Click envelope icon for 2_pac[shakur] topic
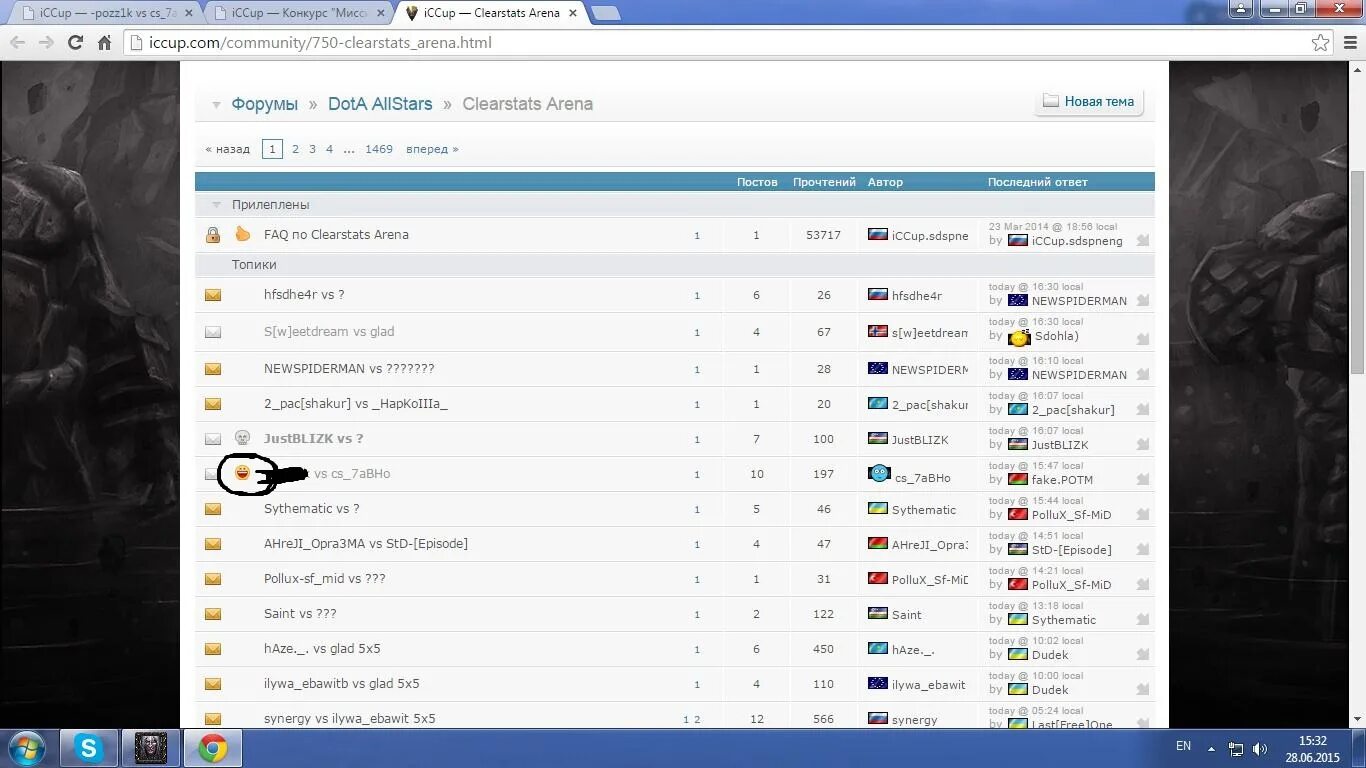Viewport: 1366px width, 768px height. tap(213, 404)
